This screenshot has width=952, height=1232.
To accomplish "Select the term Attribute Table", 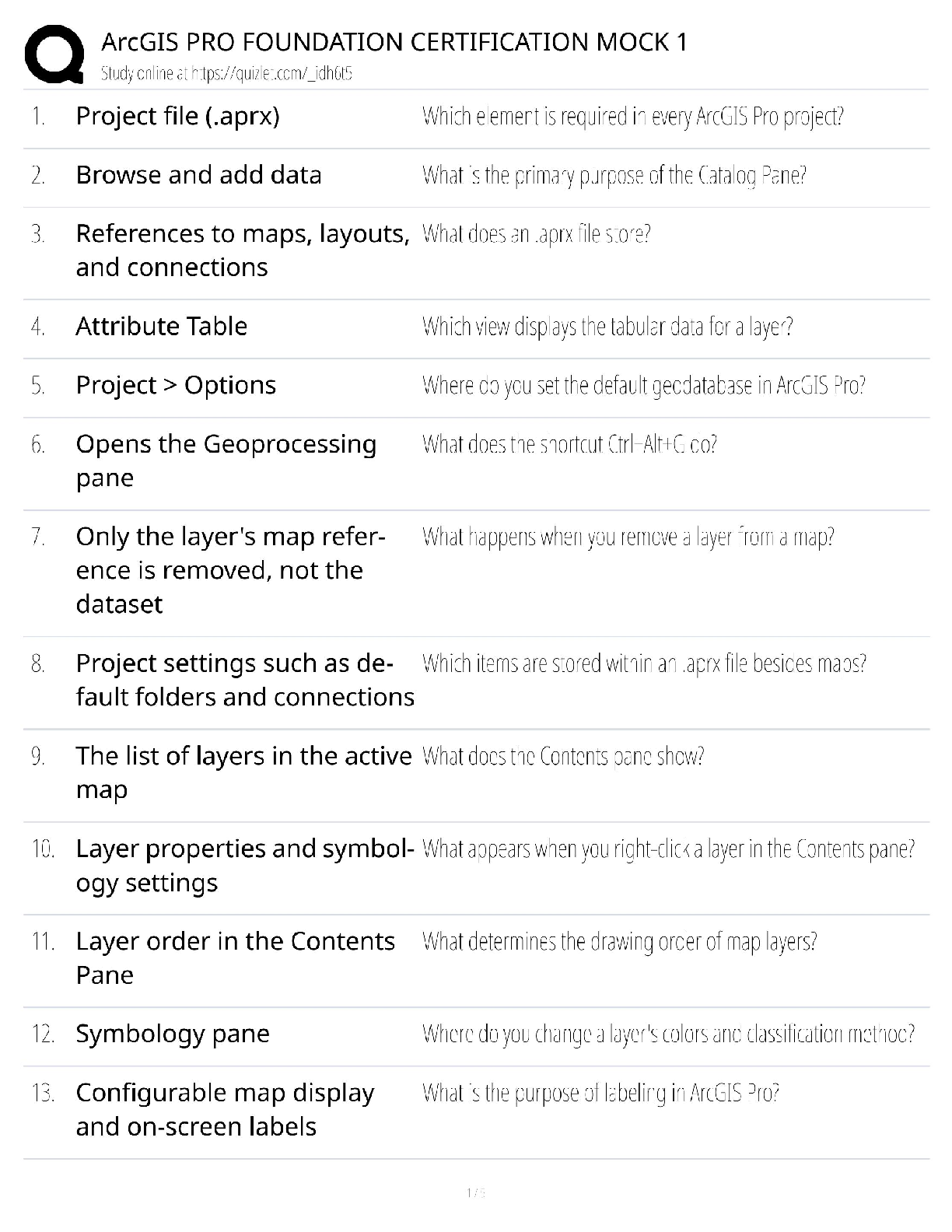I will (161, 326).
